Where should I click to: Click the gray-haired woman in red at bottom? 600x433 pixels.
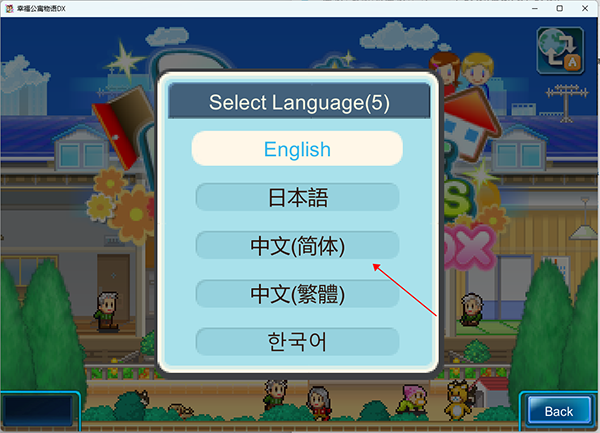(x=319, y=402)
